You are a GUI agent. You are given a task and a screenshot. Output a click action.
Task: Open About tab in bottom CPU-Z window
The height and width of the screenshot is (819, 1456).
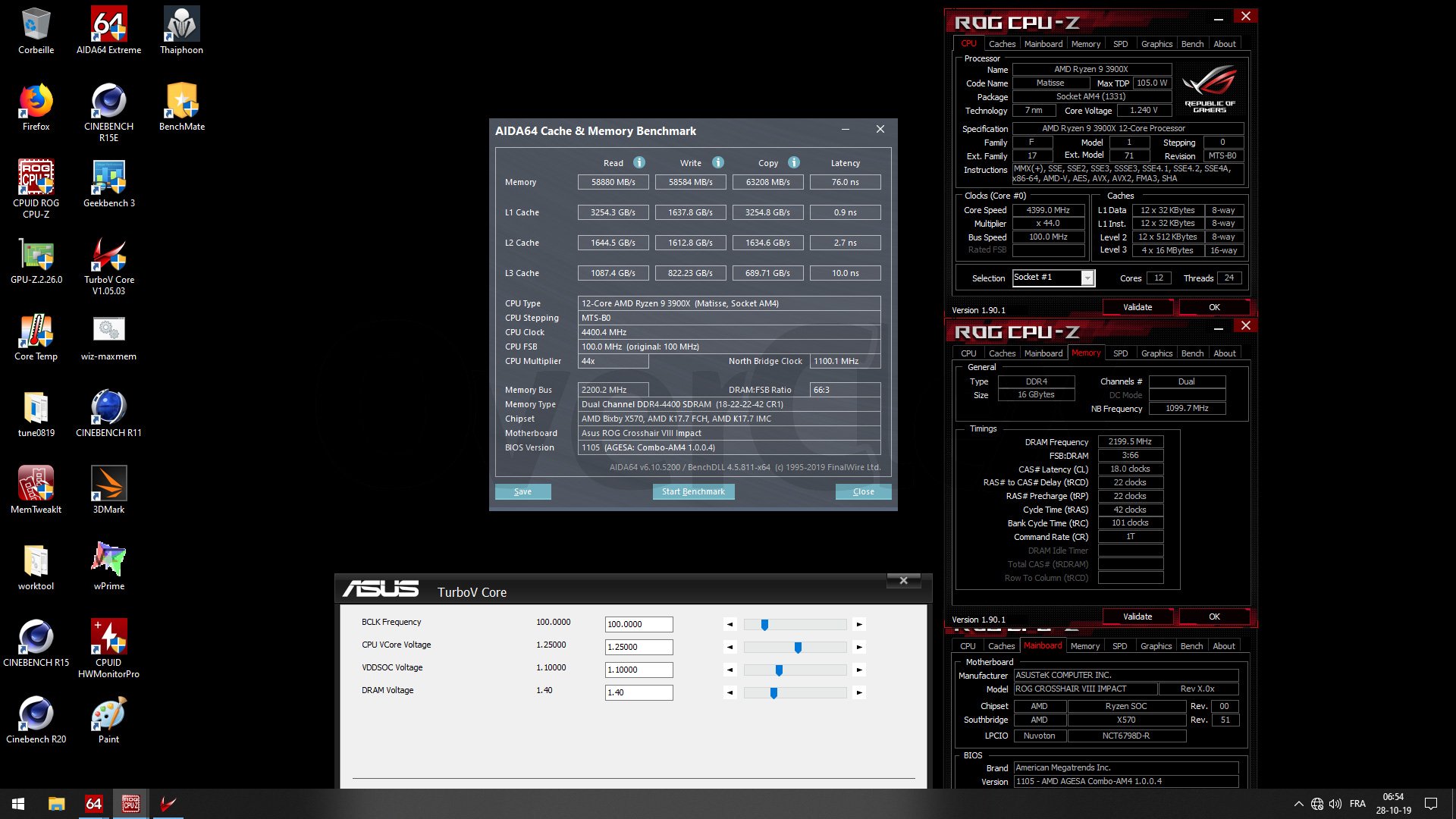coord(1224,646)
